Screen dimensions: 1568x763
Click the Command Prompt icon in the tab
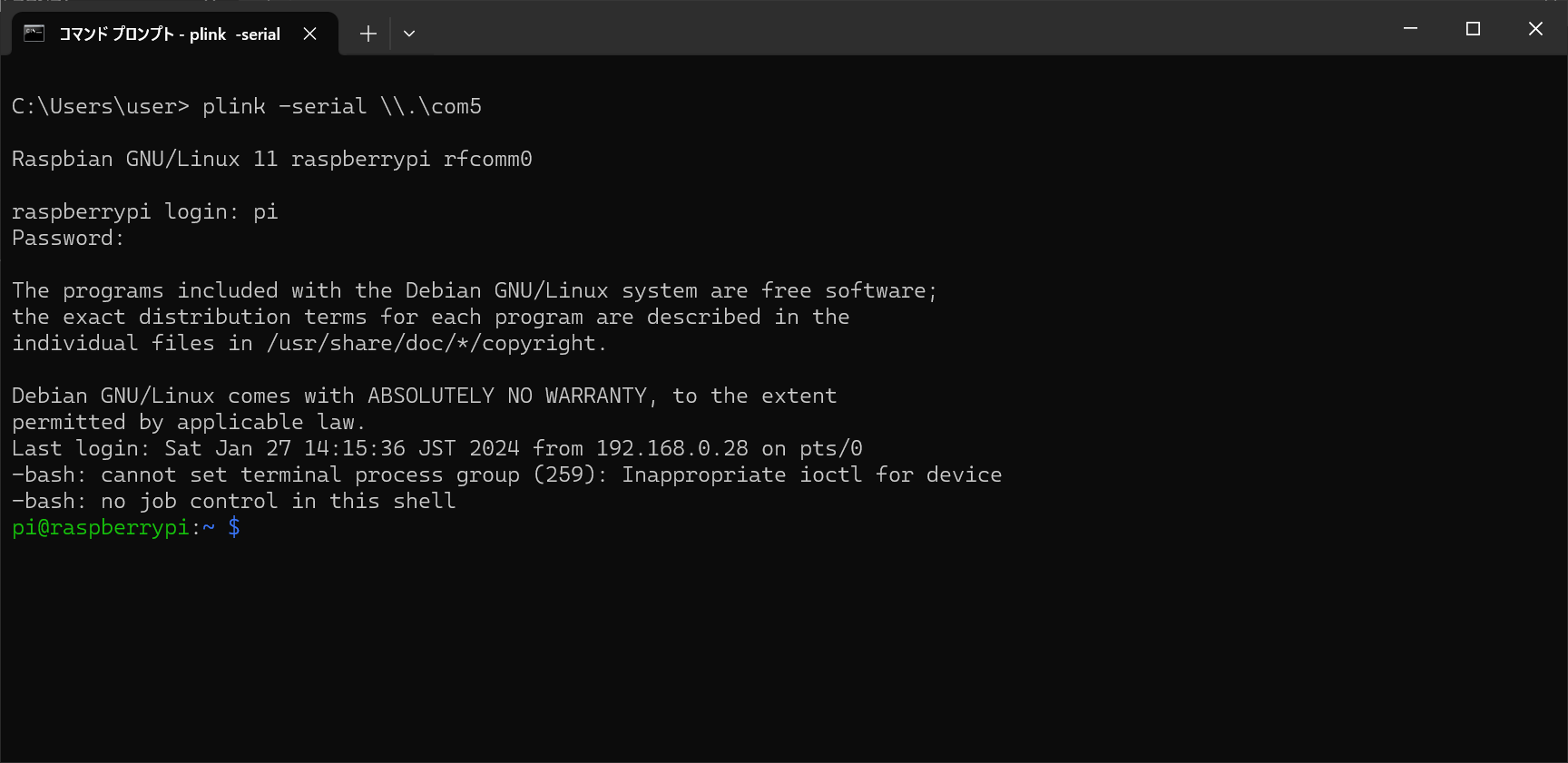point(34,34)
